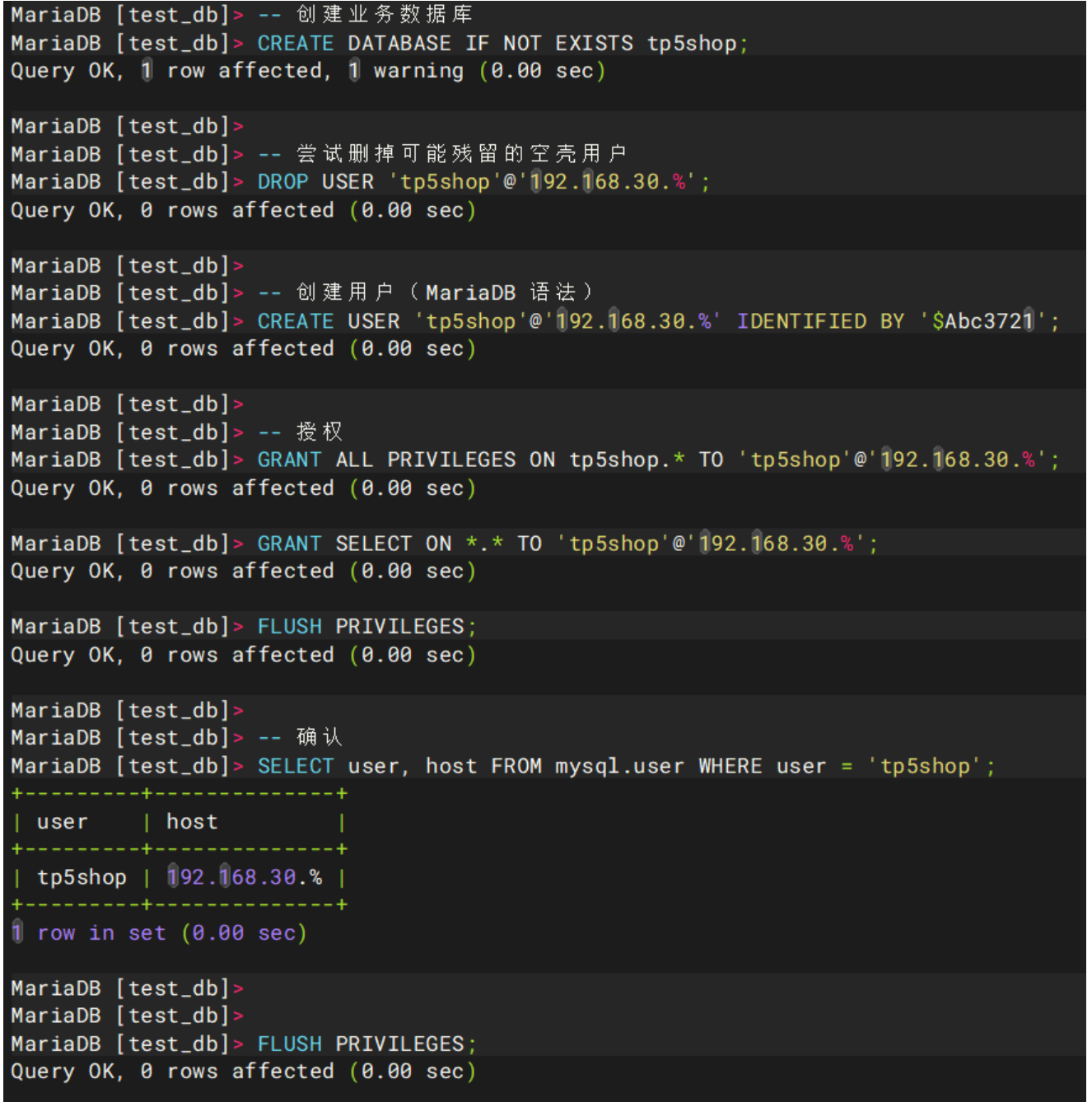Click the "*.*" target in GRANT SELECT
The width and height of the screenshot is (1092, 1102).
(x=484, y=544)
